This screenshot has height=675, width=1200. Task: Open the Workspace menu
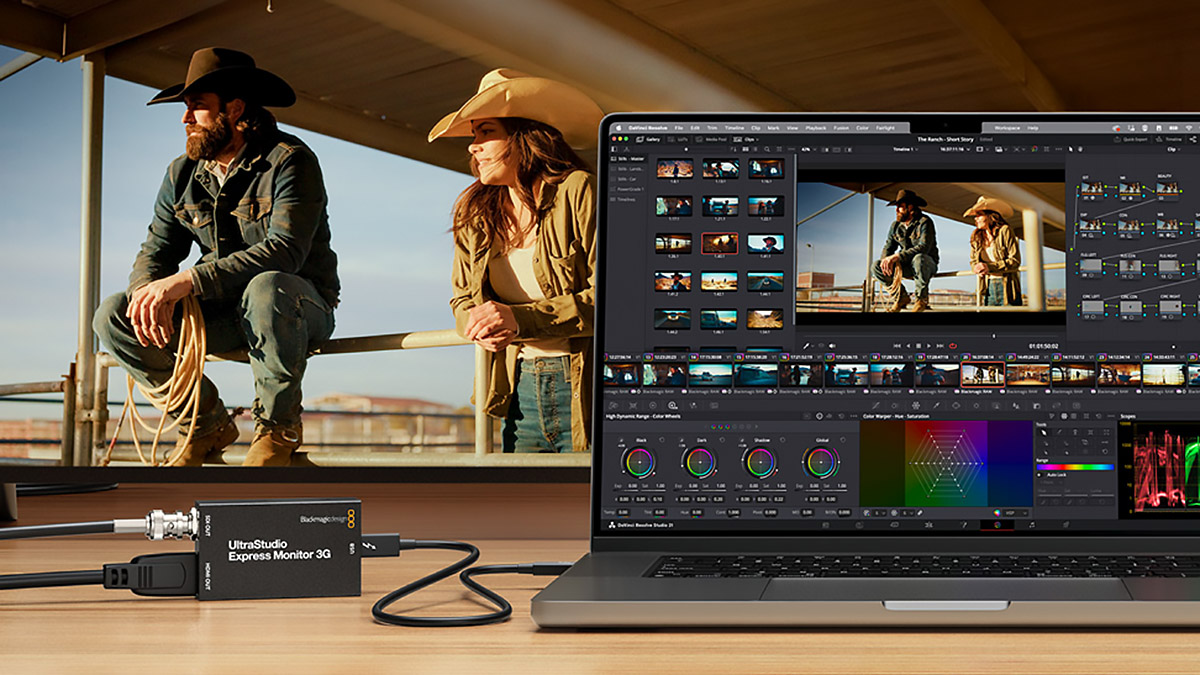coord(1007,128)
